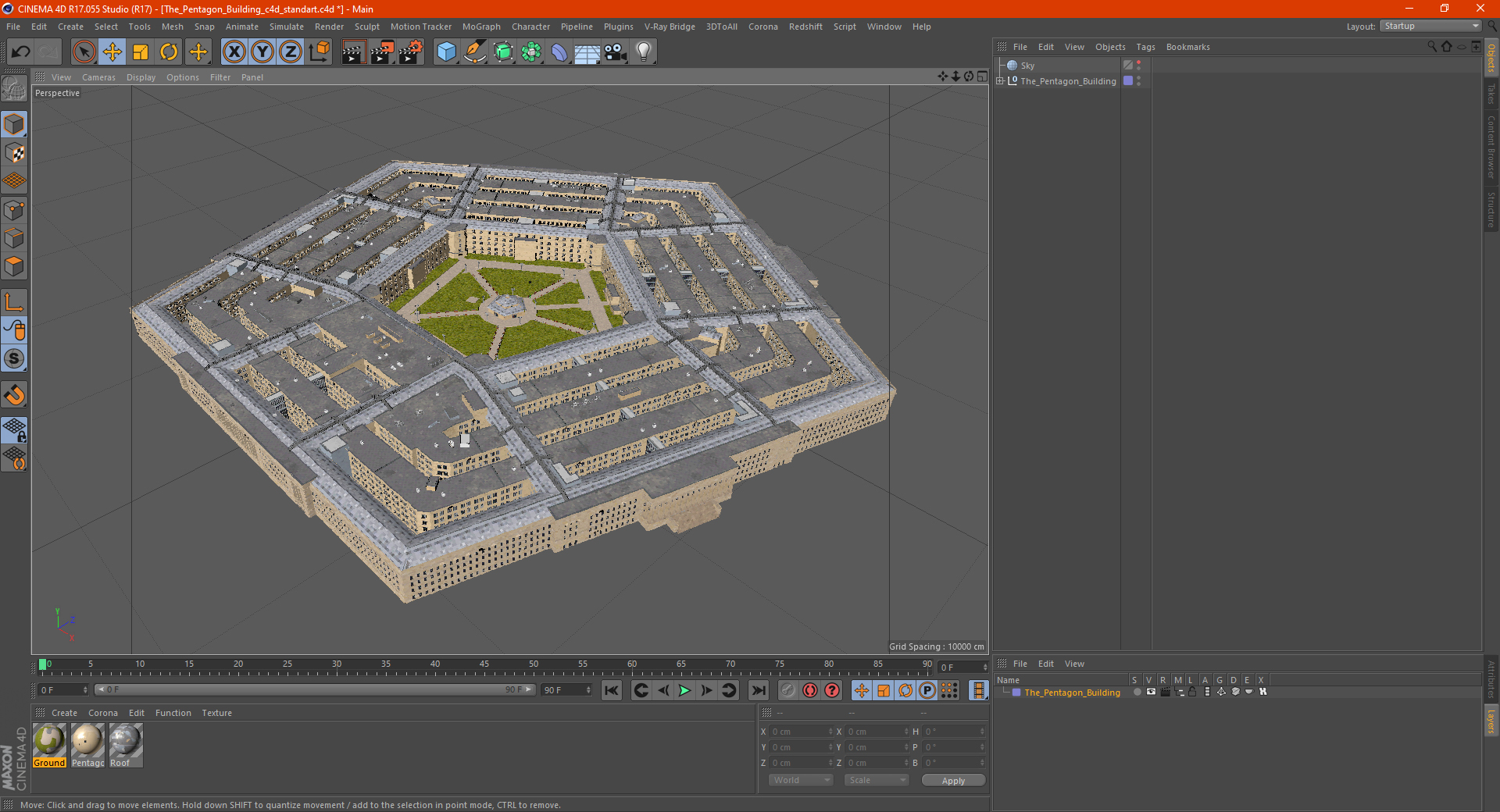Click Record Active Objects button
1500x812 pixels.
[787, 690]
